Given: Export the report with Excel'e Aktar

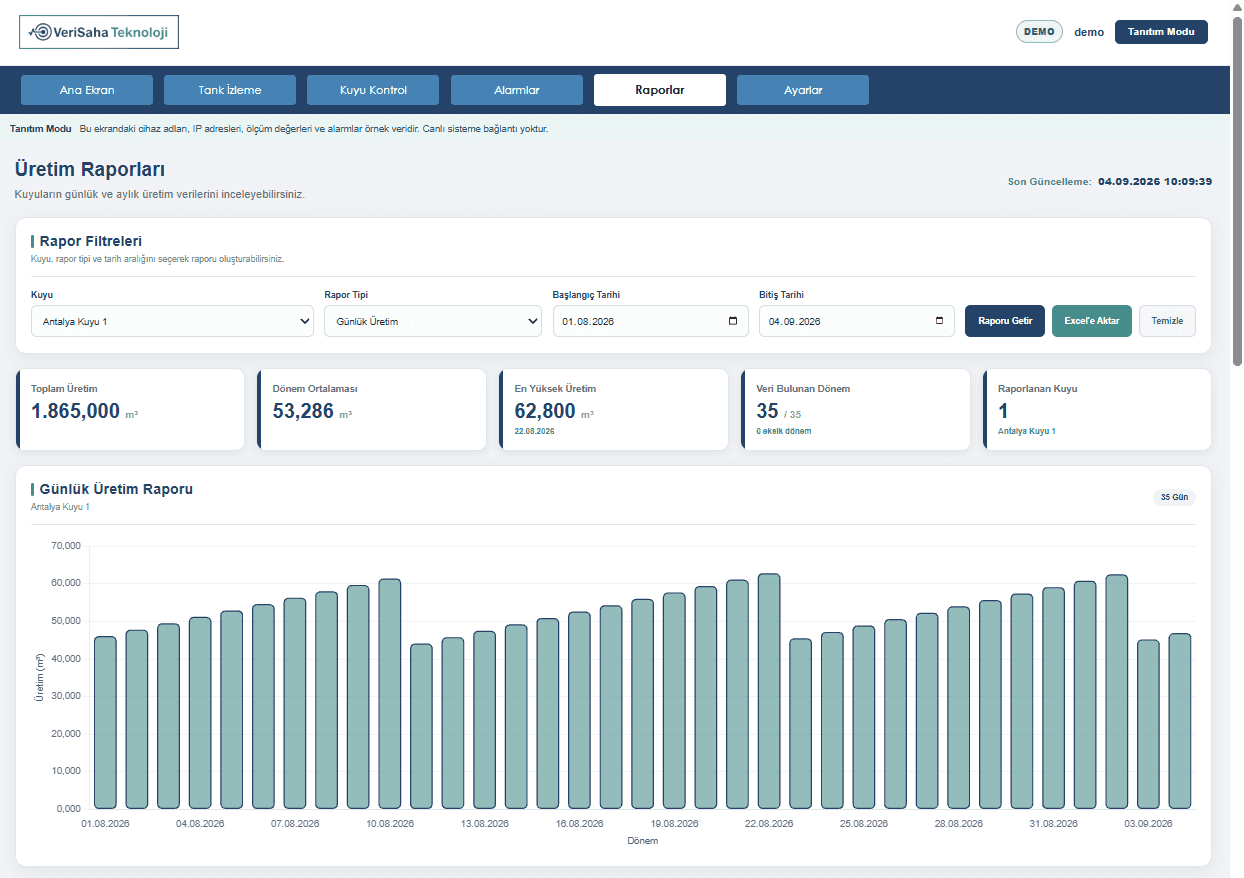Looking at the screenshot, I should click(1092, 321).
